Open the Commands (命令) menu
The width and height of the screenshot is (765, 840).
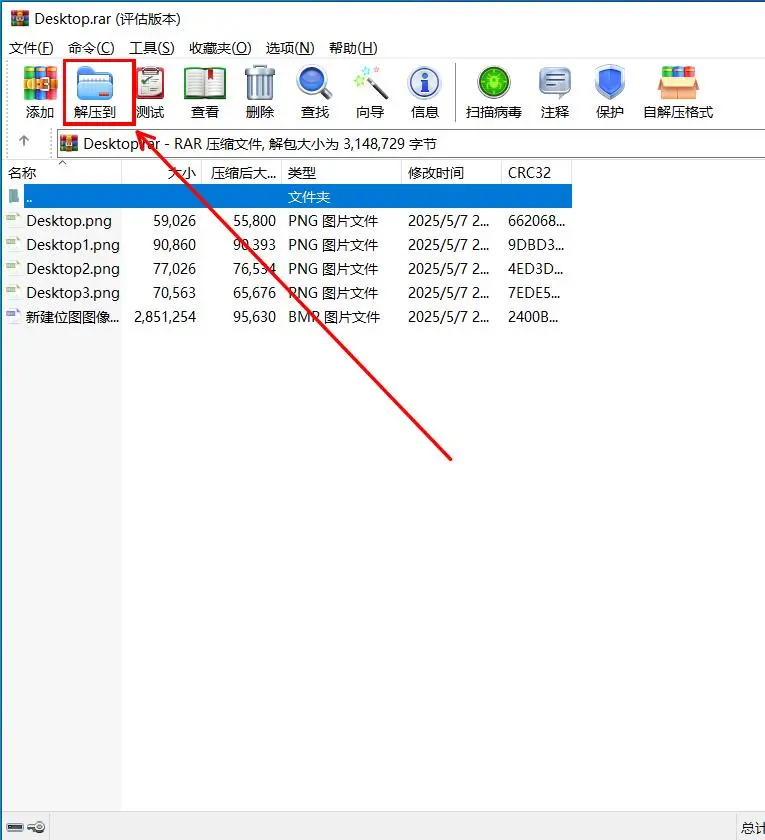[x=91, y=48]
